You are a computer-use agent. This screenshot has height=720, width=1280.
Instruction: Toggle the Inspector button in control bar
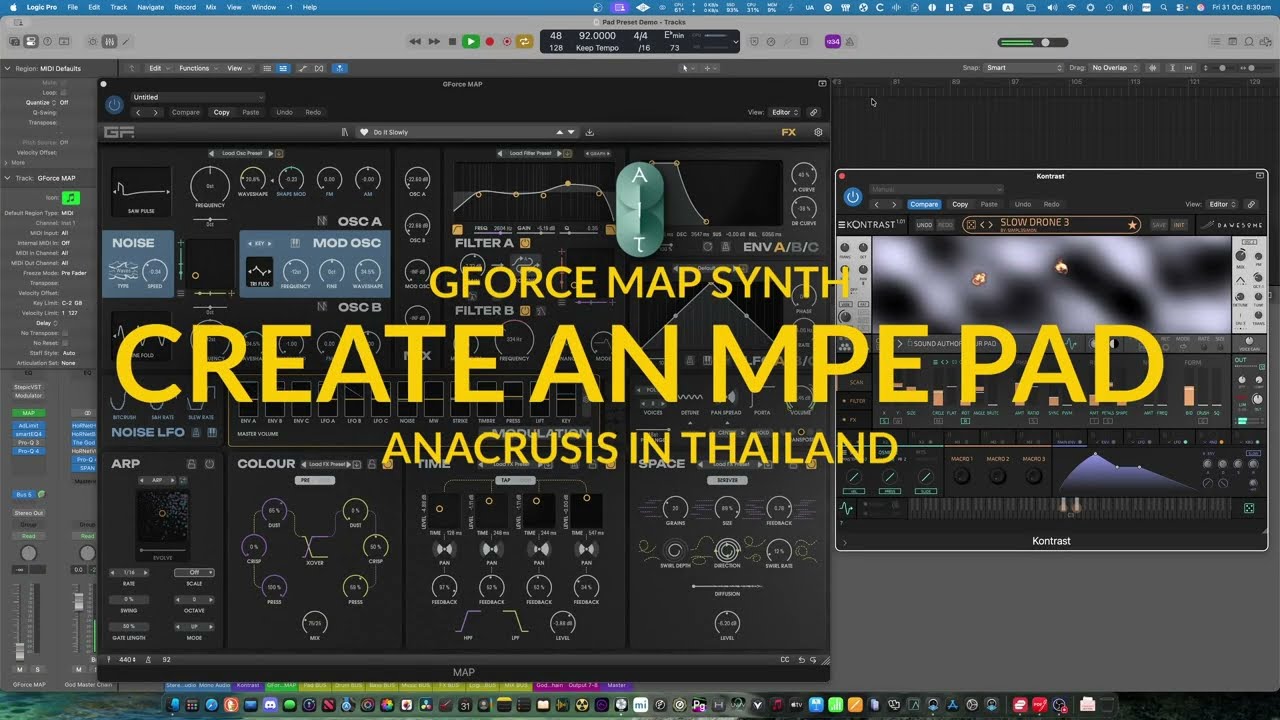(x=31, y=41)
